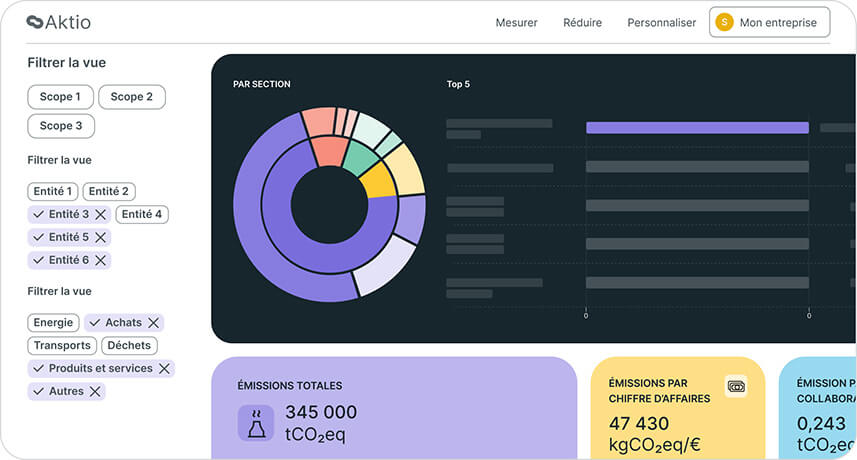The image size is (857, 460).
Task: Click the checkmark on Entité 5
Action: [x=38, y=238]
